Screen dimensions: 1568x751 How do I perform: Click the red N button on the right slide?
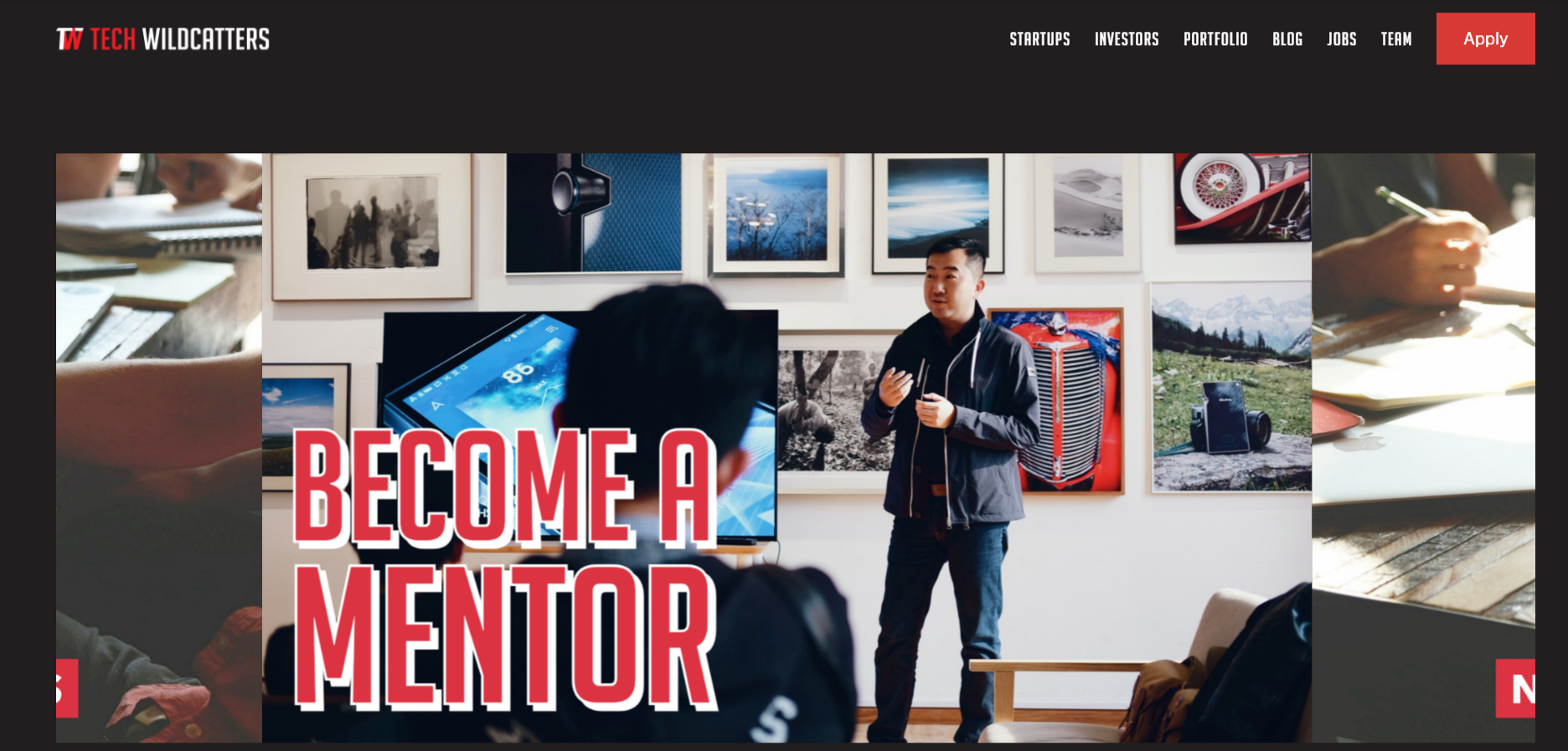click(1515, 688)
